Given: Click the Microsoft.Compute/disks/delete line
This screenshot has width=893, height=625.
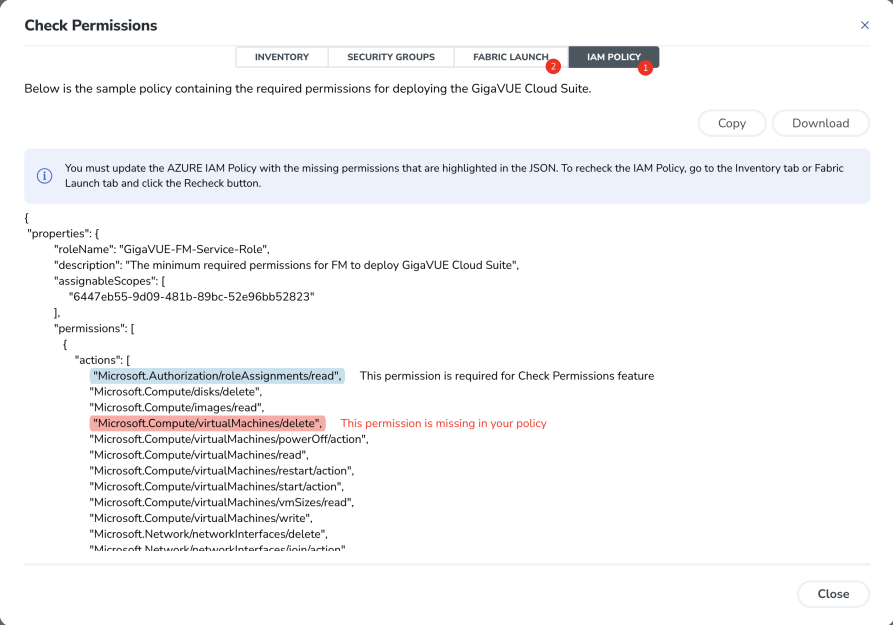Looking at the screenshot, I should click(x=176, y=392).
